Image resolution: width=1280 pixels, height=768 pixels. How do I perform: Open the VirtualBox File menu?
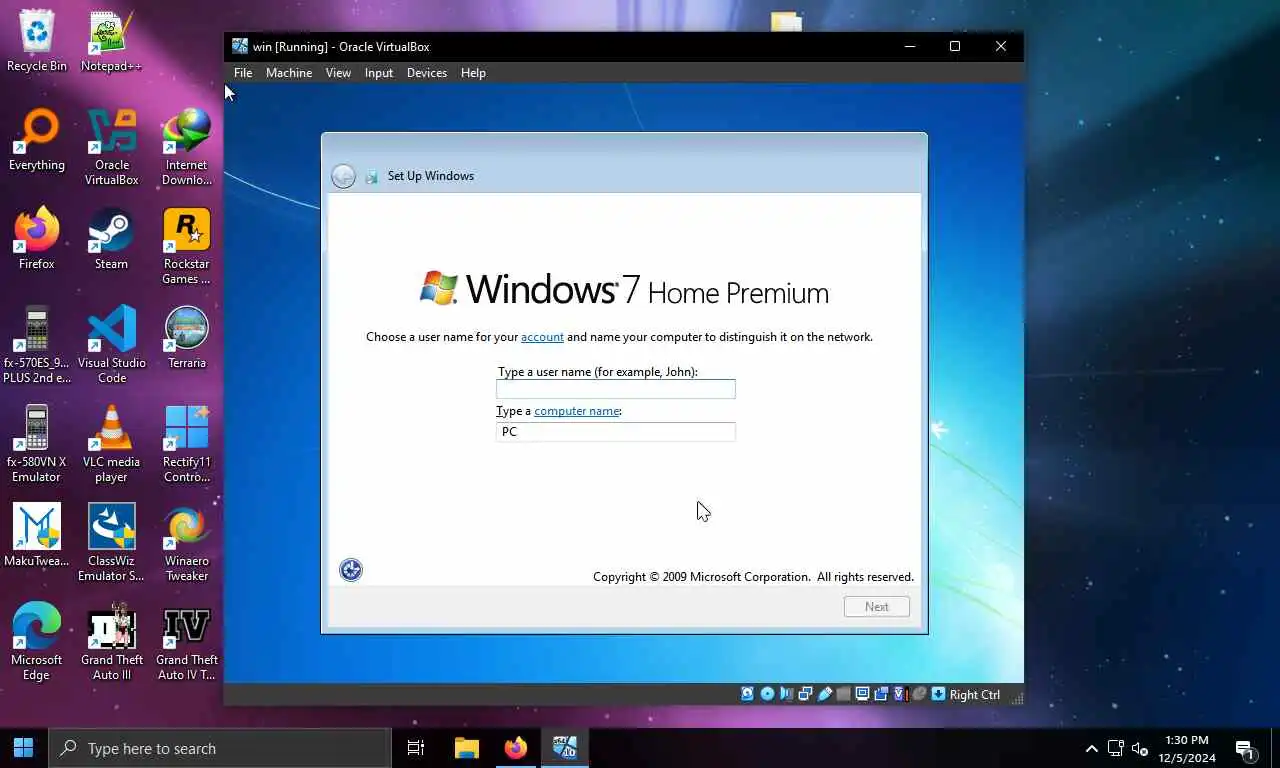click(x=243, y=73)
